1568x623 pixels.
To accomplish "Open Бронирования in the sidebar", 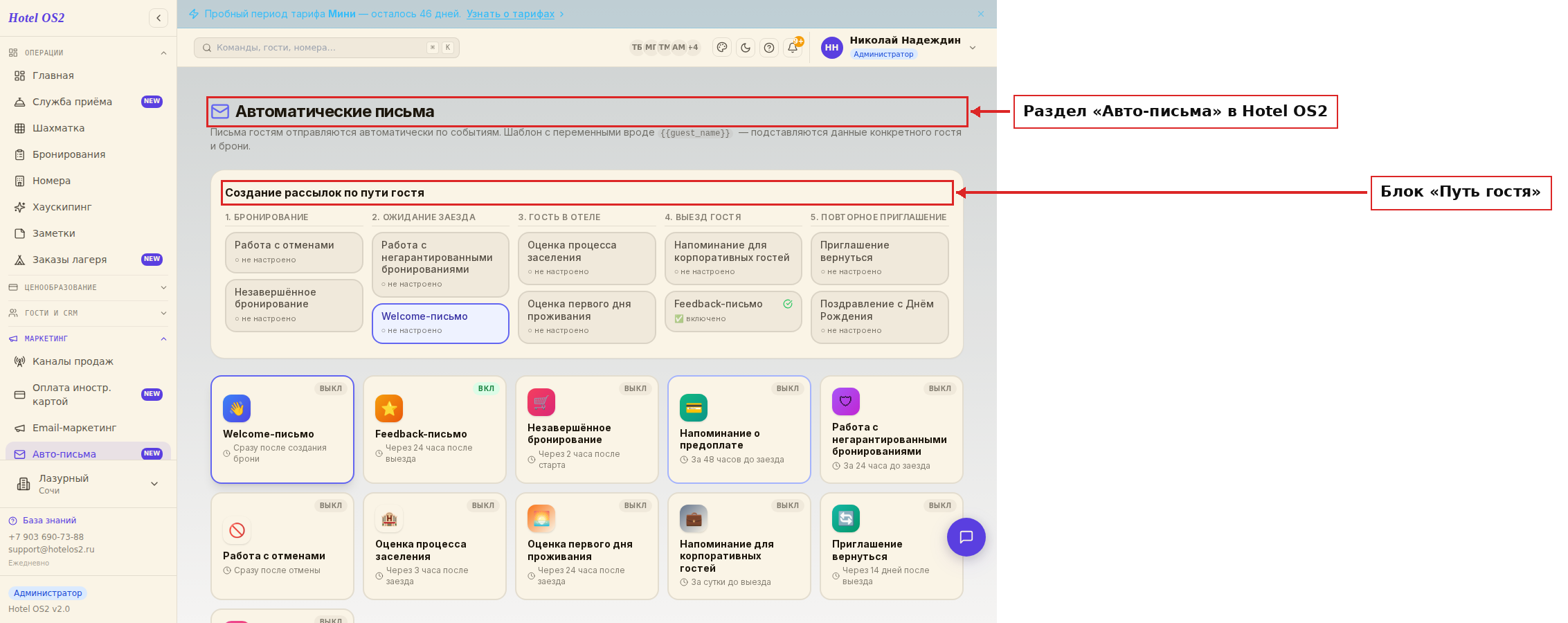I will 88,154.
